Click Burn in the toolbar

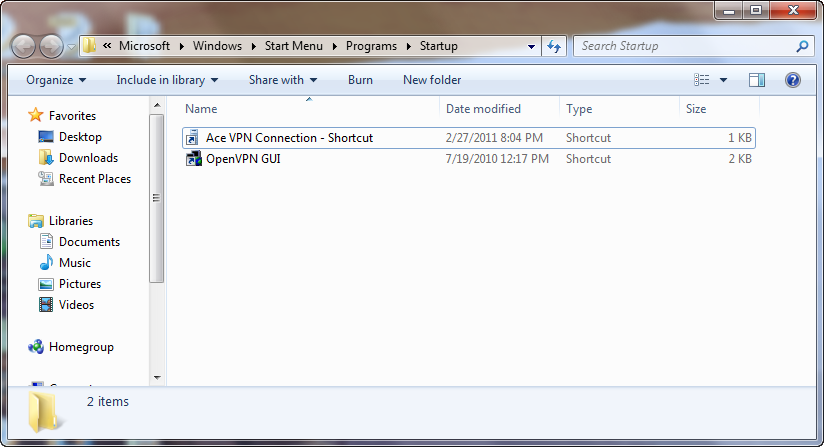pyautogui.click(x=360, y=80)
